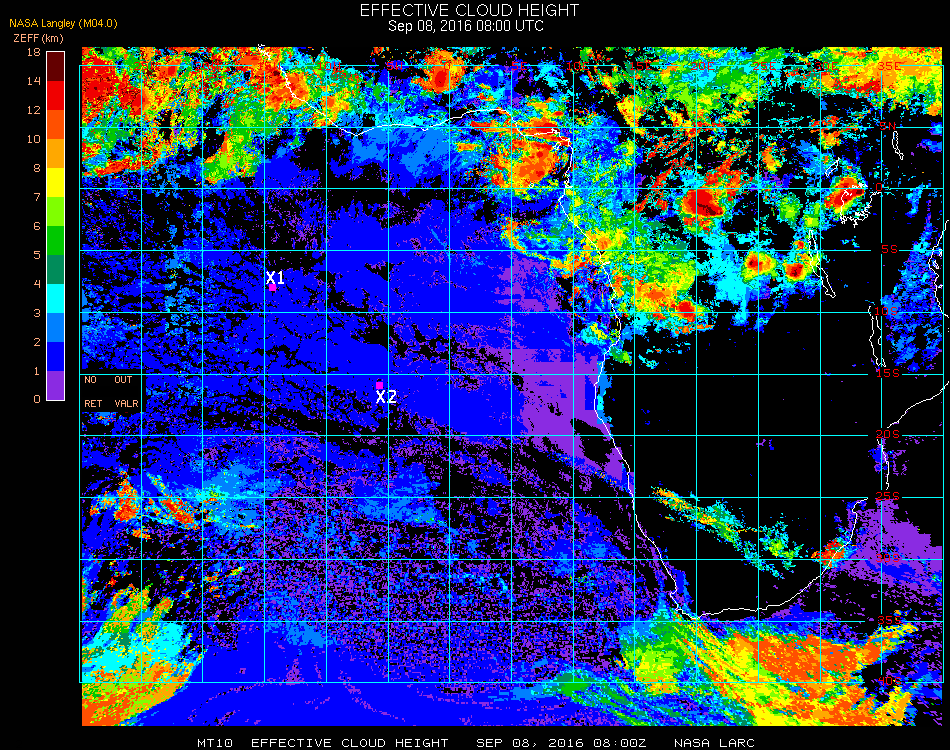Click the legend value 1
The image size is (950, 750).
(37, 371)
